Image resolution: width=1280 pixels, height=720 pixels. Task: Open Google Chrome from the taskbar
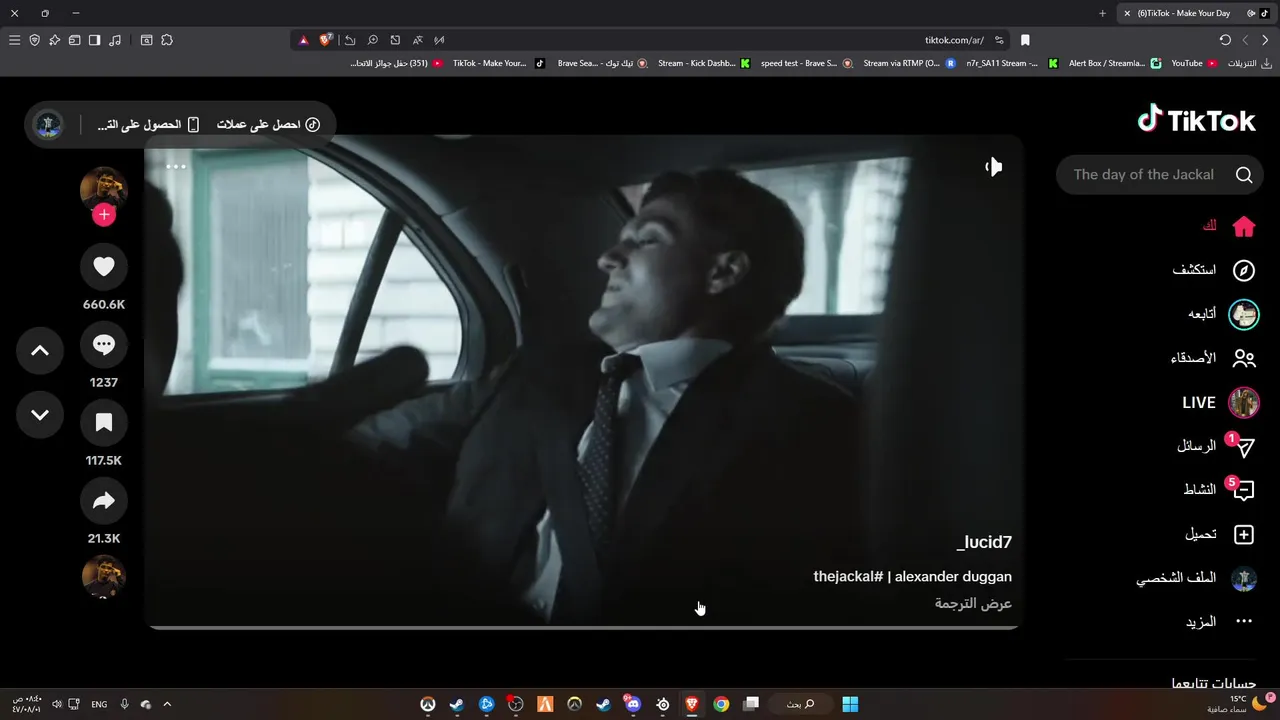tap(721, 704)
